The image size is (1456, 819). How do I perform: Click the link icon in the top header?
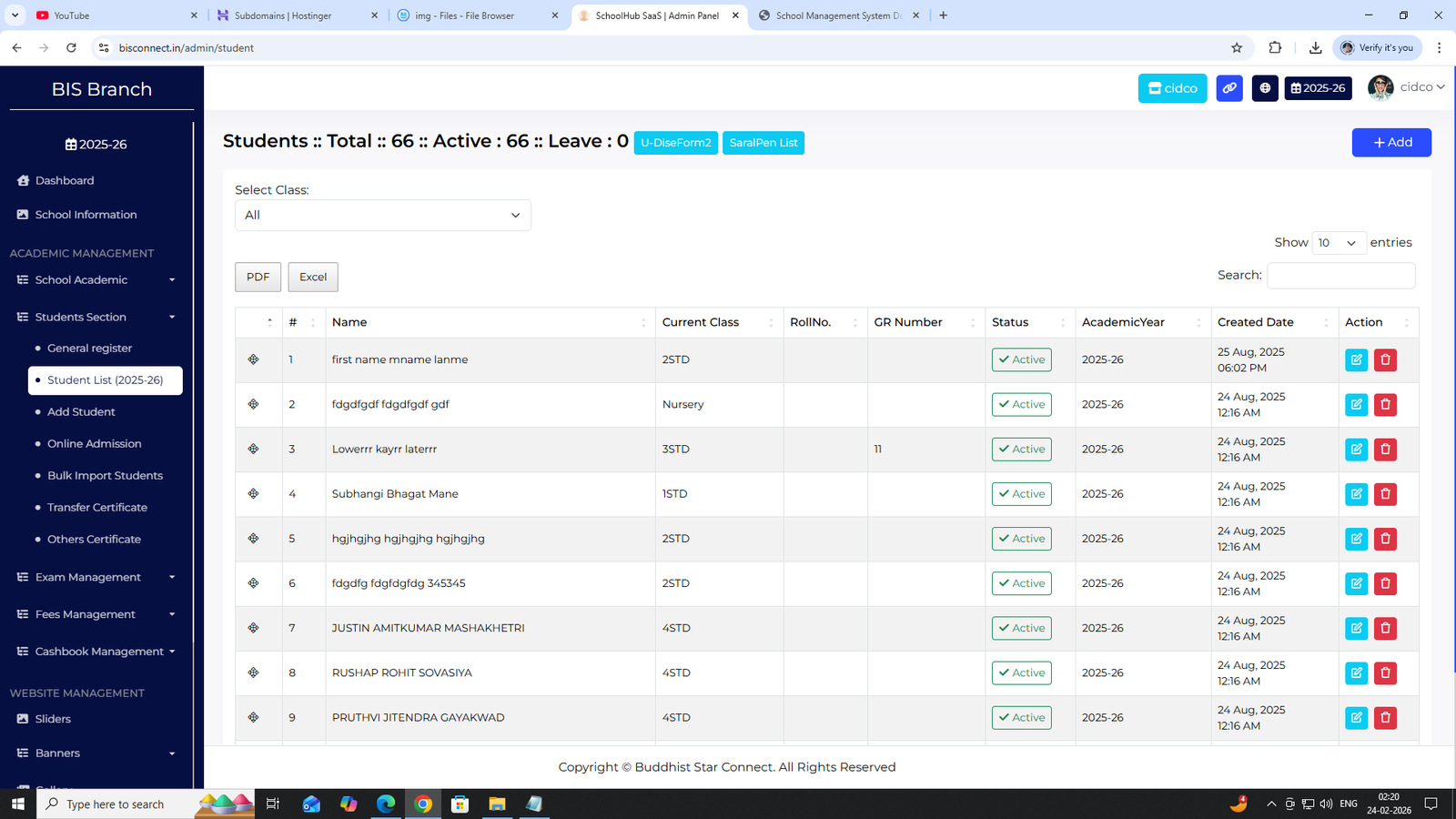pos(1229,88)
